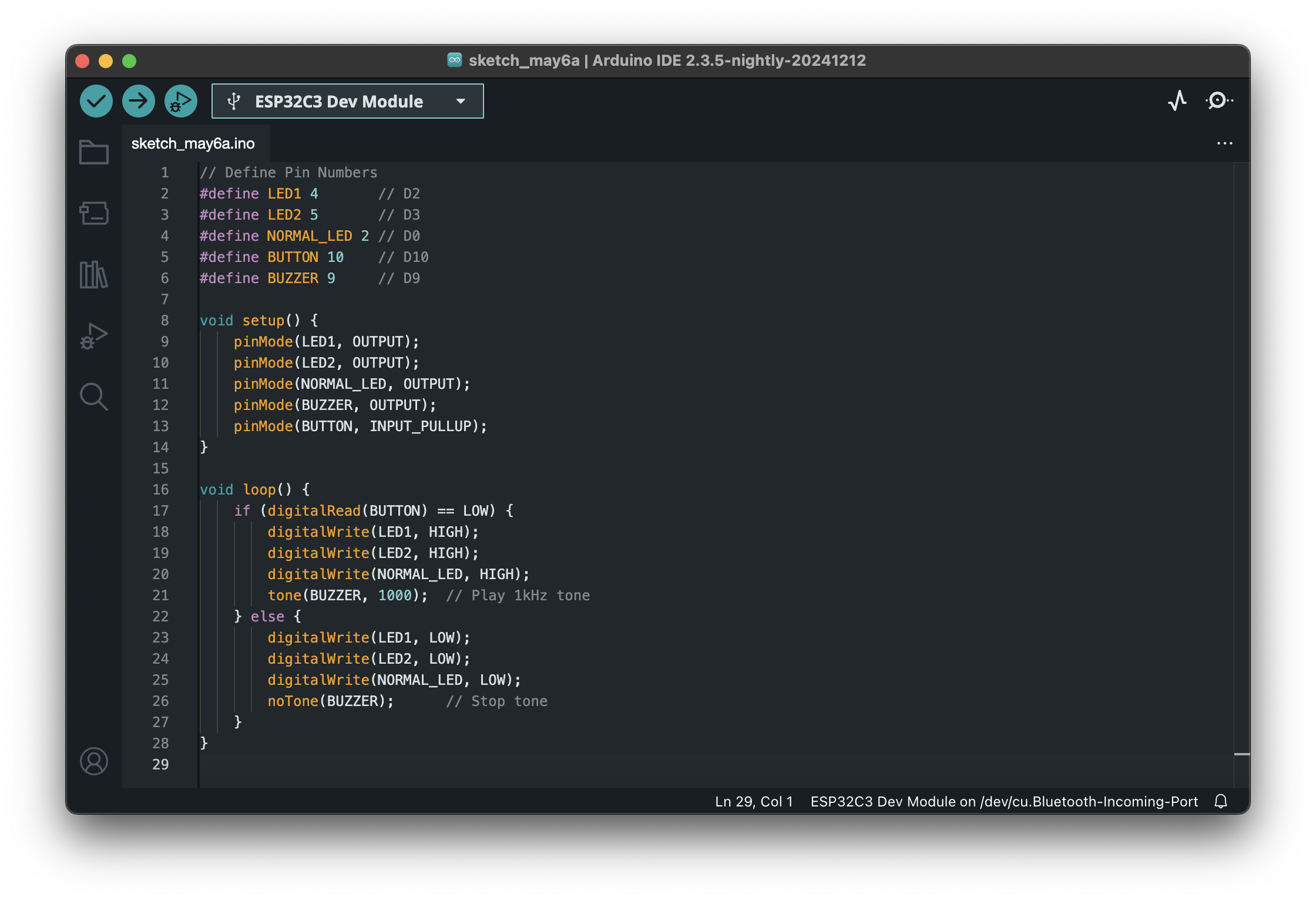Click the "noTone(BUZZER);" call
This screenshot has width=1316, height=901.
pyautogui.click(x=331, y=701)
